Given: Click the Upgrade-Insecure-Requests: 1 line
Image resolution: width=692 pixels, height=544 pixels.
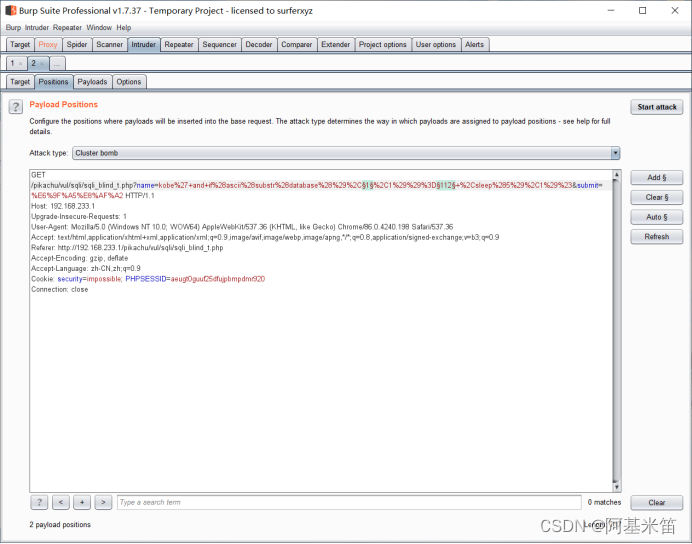Looking at the screenshot, I should point(79,217).
